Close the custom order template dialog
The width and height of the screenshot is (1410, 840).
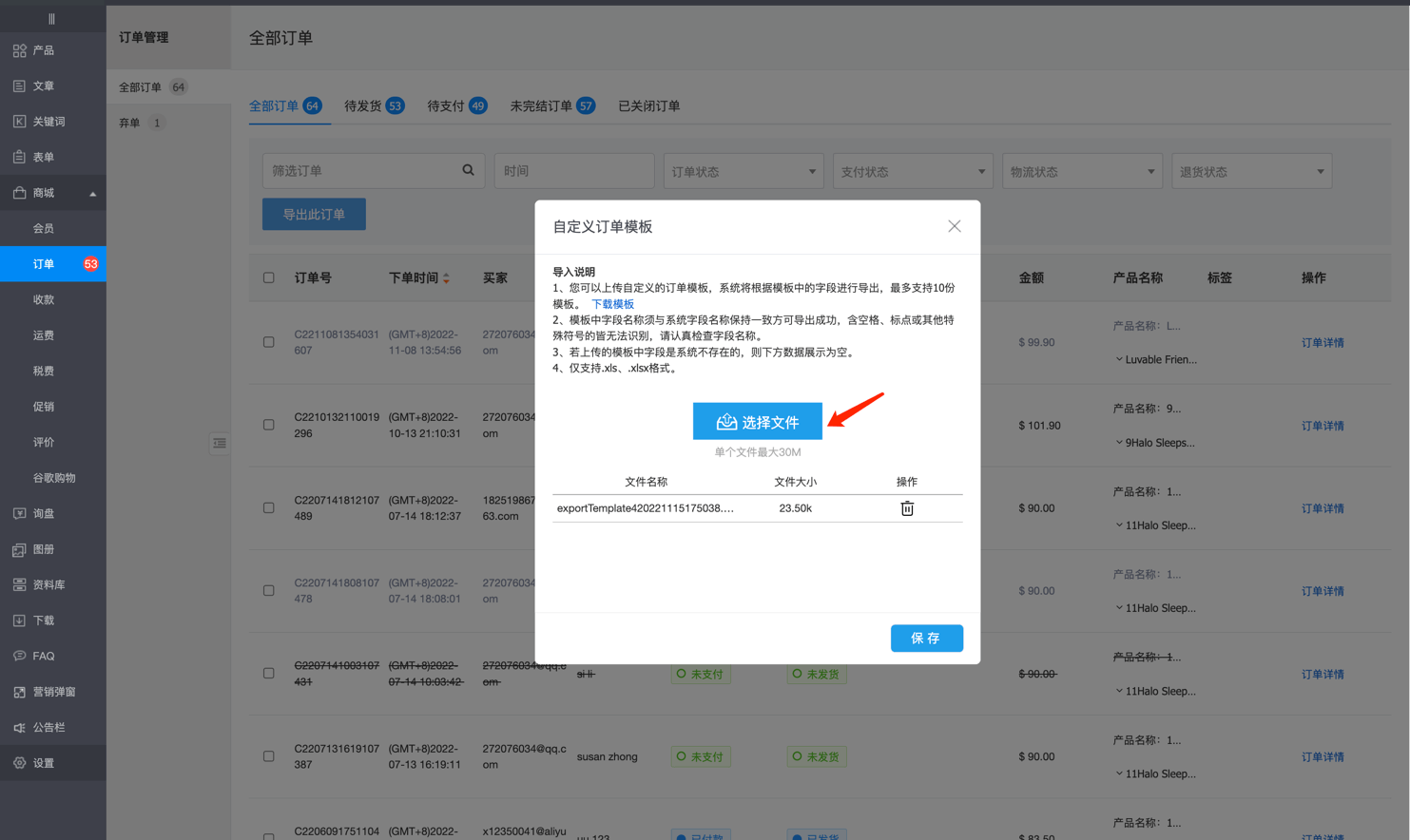pos(954,226)
